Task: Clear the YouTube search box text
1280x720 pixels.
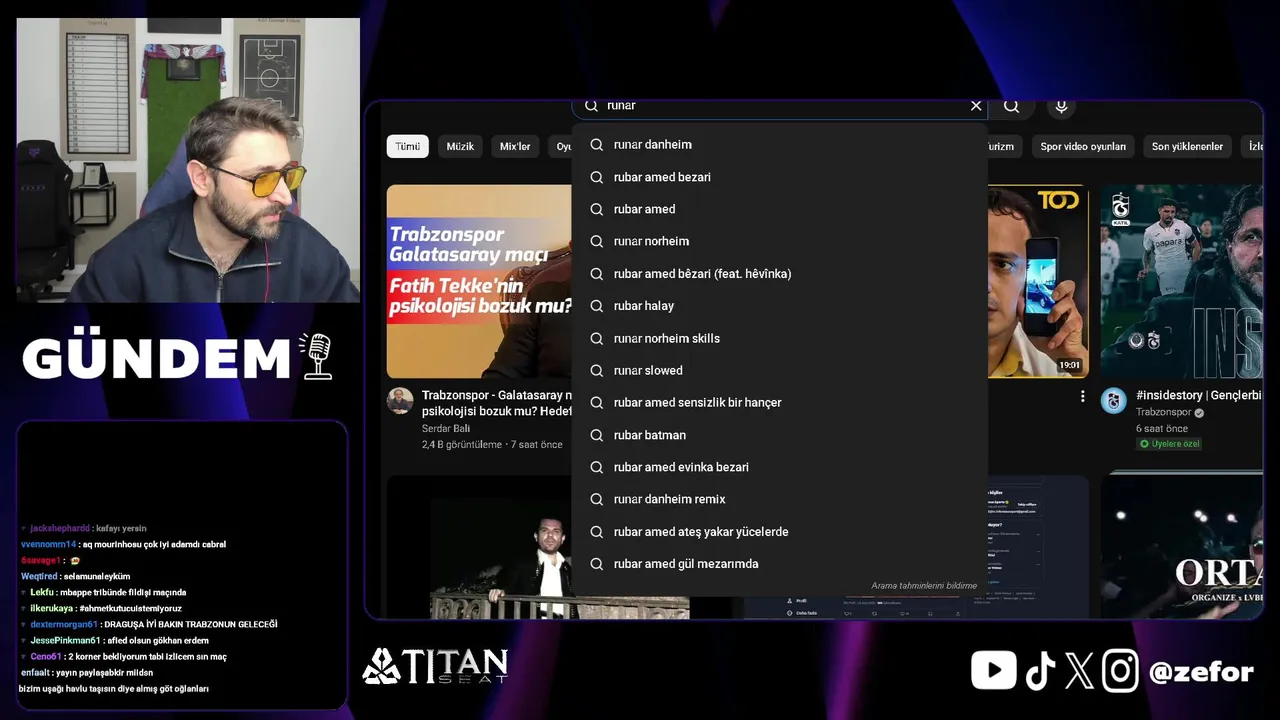Action: (x=976, y=106)
